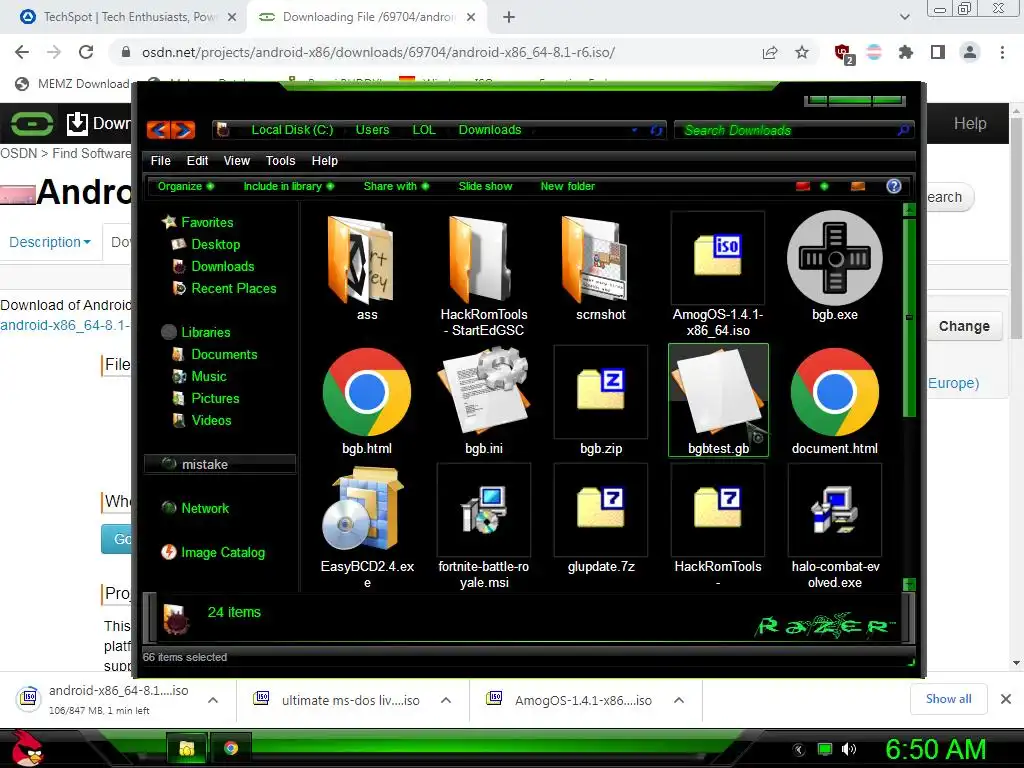Select fortnite-battle-royale.msi installer
The height and width of the screenshot is (768, 1024).
click(x=483, y=509)
